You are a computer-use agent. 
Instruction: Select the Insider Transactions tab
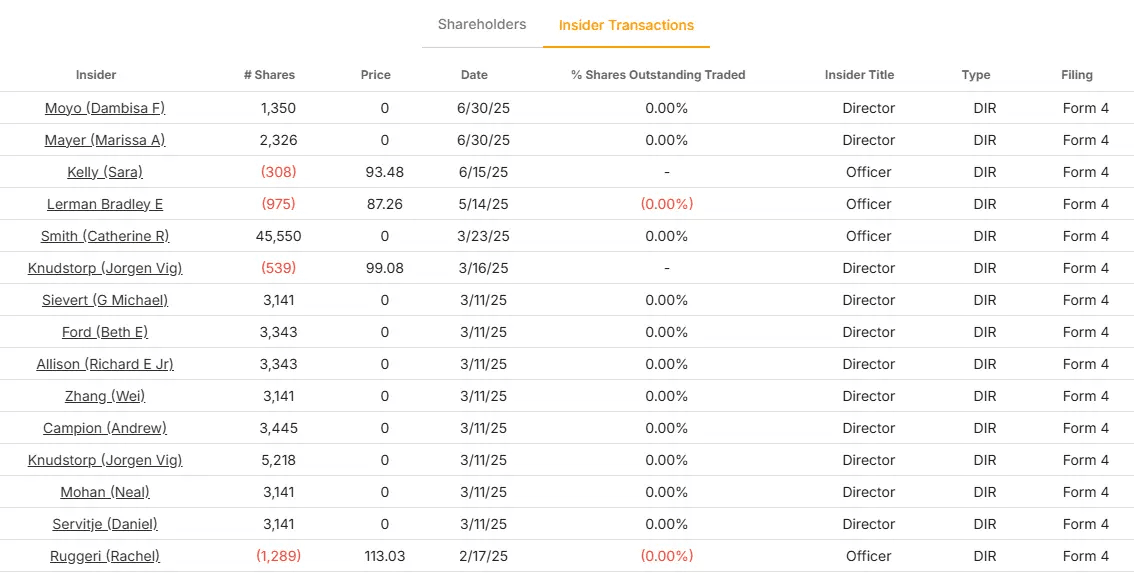[x=626, y=26]
